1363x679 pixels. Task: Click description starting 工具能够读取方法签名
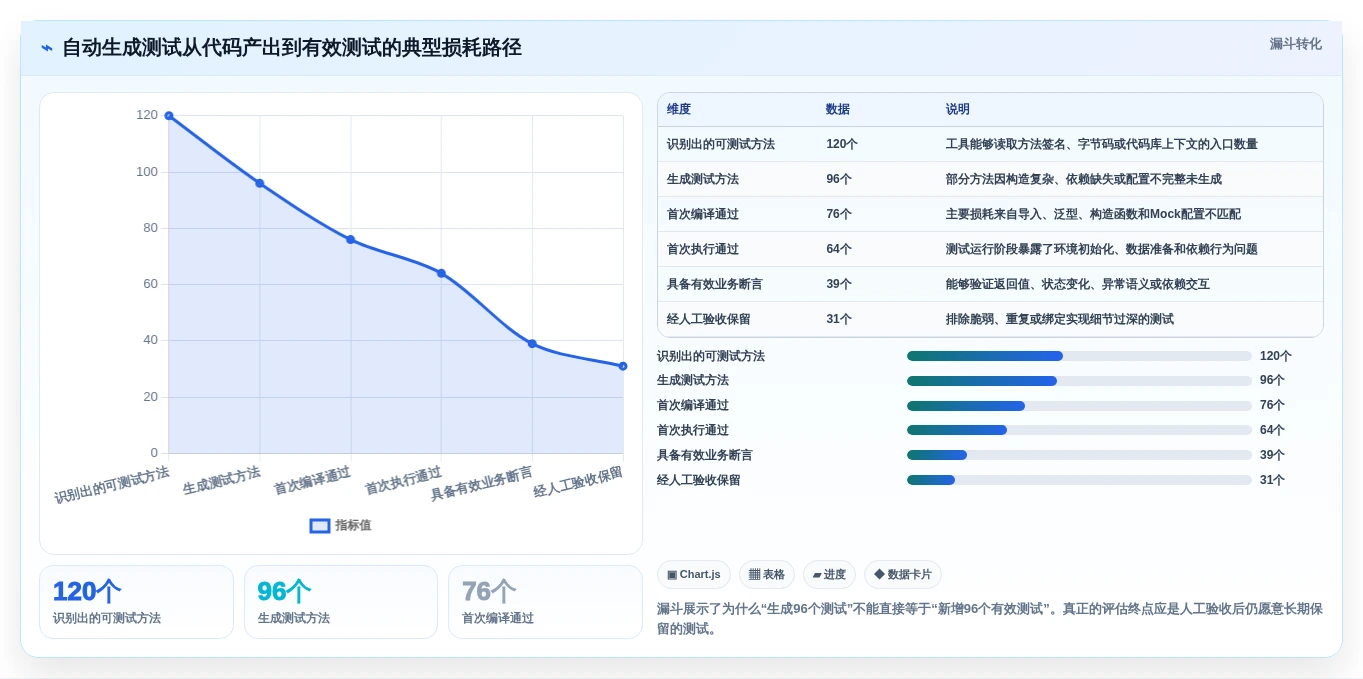coord(1102,144)
